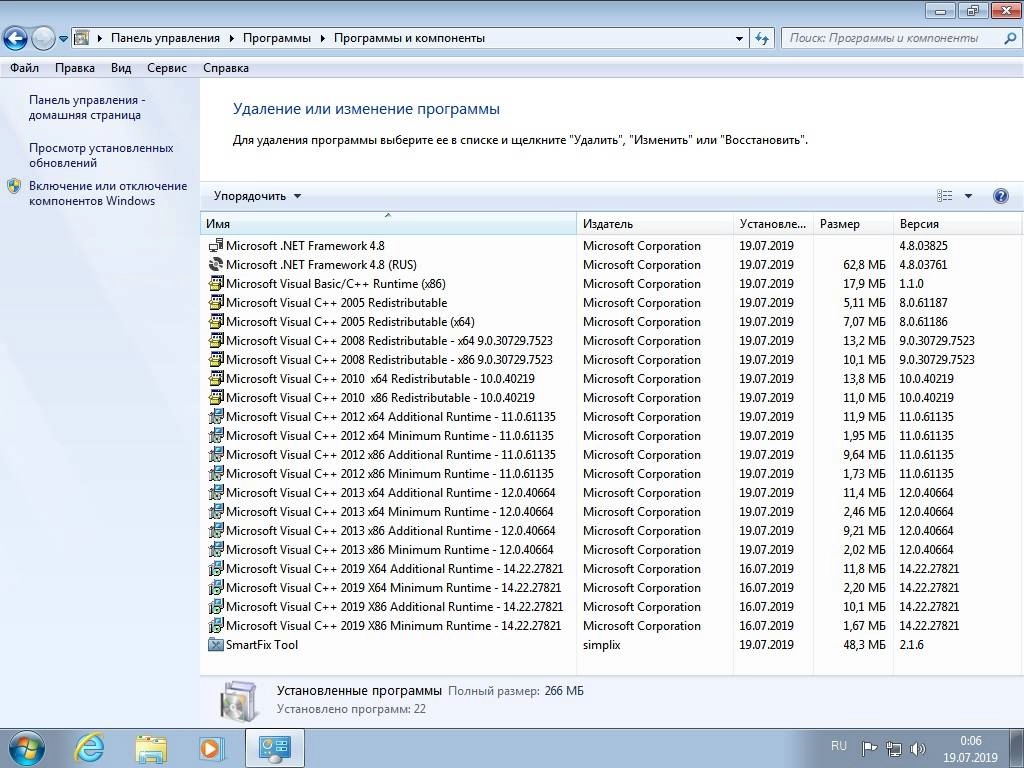Click installed programs icon in details pane
Image resolution: width=1024 pixels, height=768 pixels.
(240, 700)
